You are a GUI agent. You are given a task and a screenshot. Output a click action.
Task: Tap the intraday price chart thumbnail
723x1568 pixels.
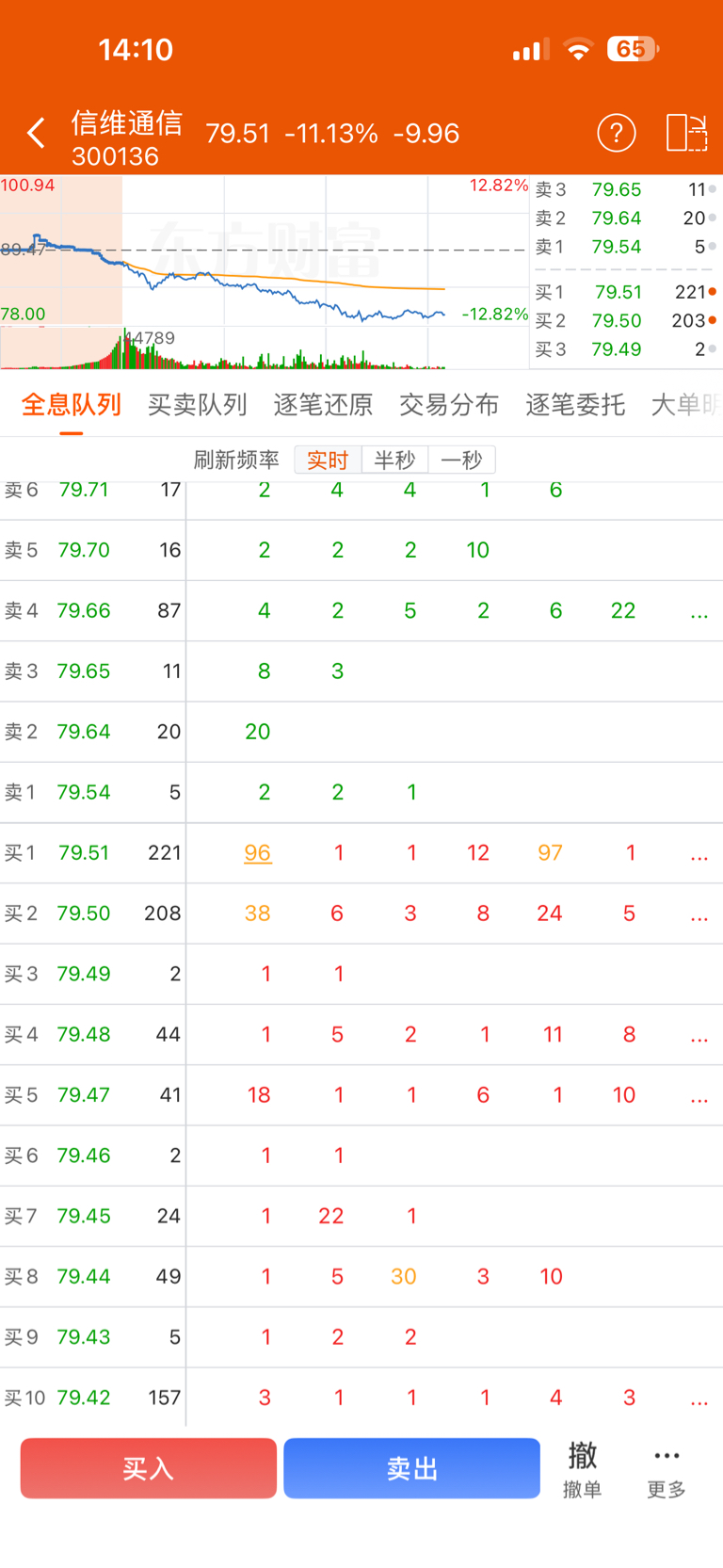coord(264,251)
